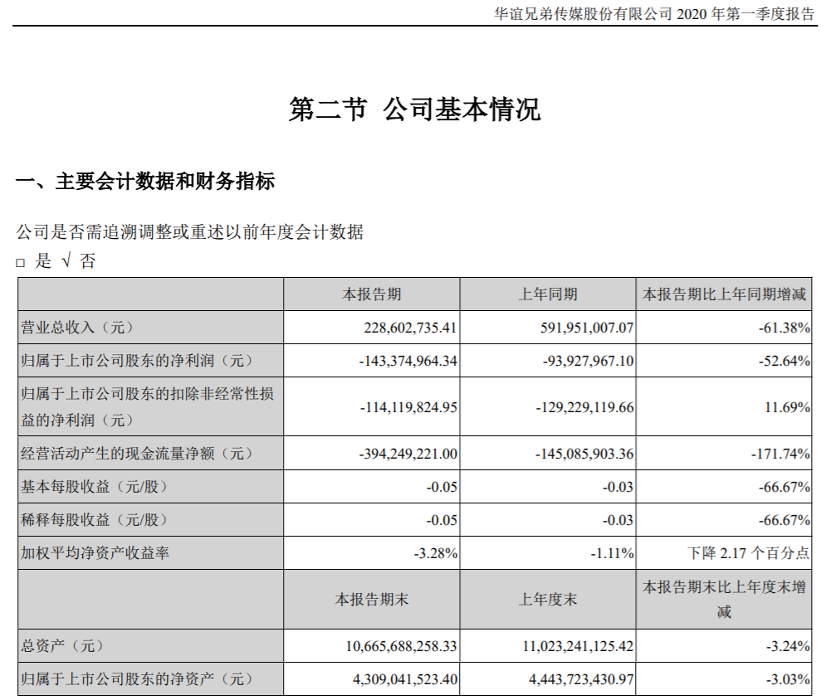Click row label 经营活动产生的现金流量净额（元）

(137, 454)
